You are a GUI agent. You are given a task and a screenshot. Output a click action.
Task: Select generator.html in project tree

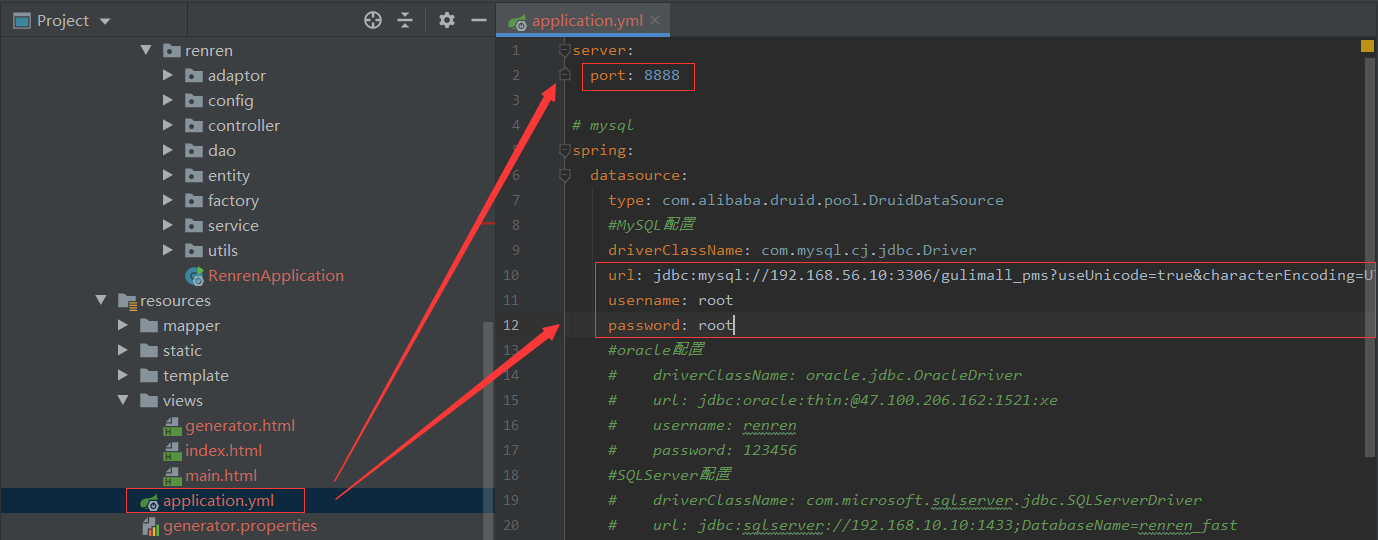[240, 425]
